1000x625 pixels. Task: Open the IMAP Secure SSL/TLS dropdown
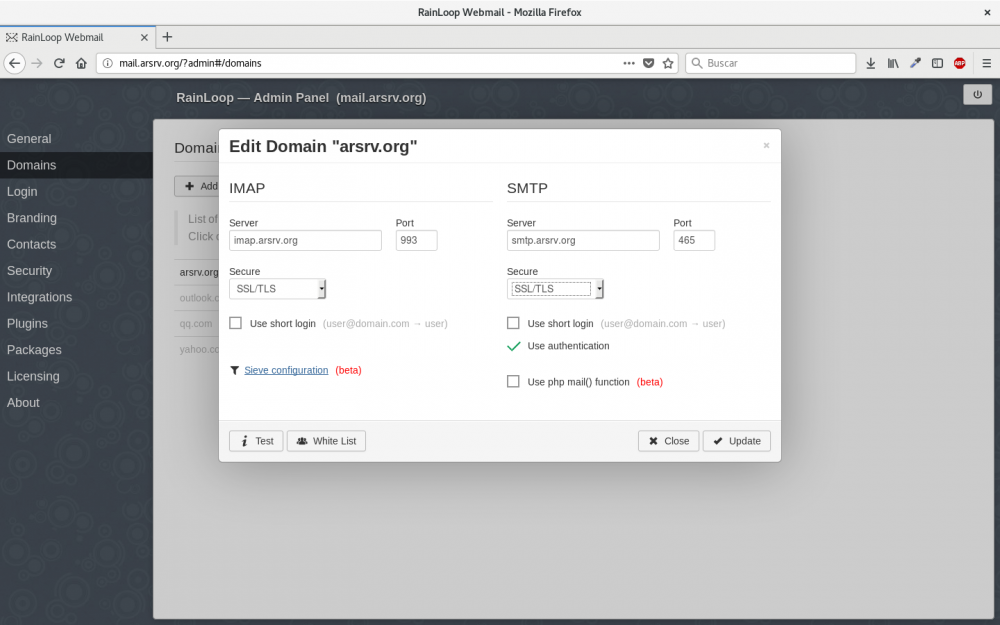click(x=277, y=289)
